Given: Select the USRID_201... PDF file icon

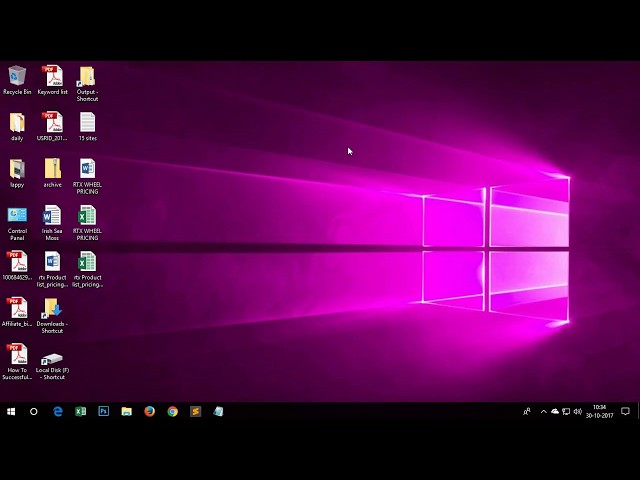Looking at the screenshot, I should coord(52,127).
